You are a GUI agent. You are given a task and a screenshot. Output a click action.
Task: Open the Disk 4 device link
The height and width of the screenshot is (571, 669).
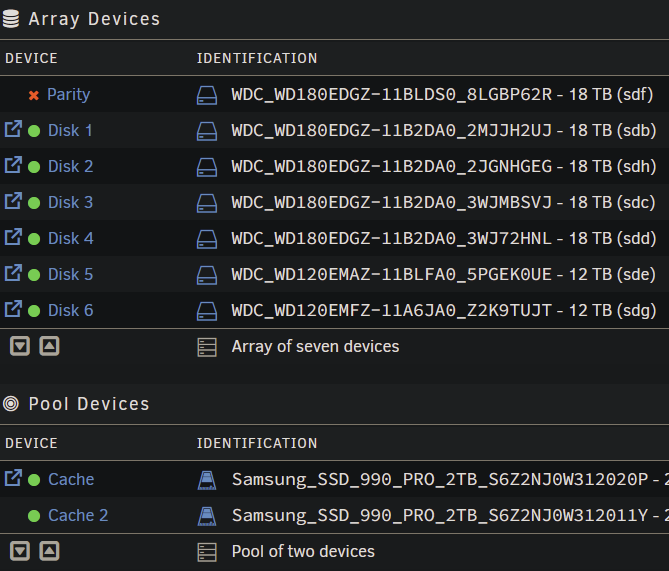click(70, 239)
